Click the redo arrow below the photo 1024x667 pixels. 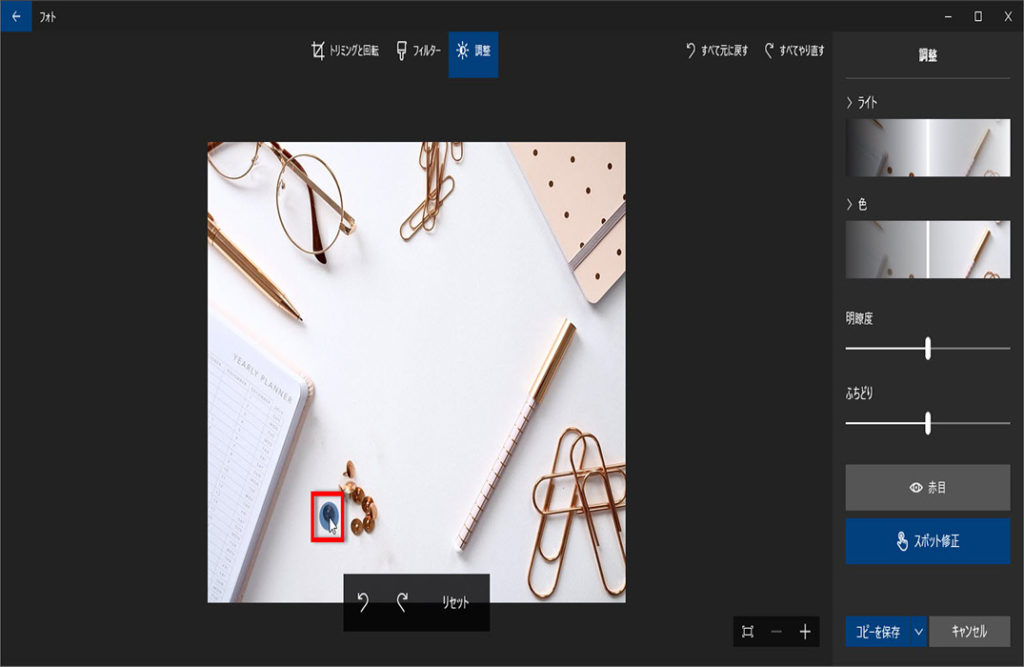(x=402, y=602)
